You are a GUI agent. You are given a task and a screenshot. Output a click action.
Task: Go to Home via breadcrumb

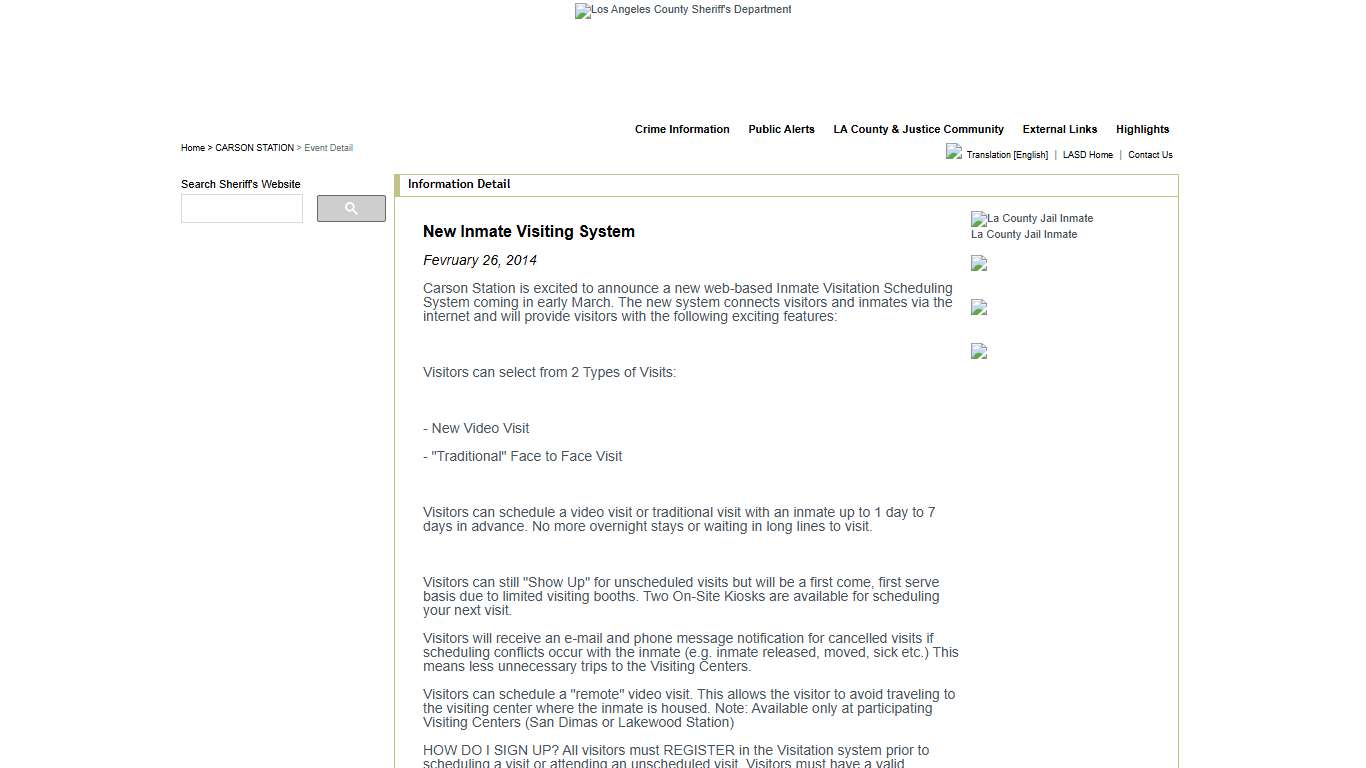192,147
